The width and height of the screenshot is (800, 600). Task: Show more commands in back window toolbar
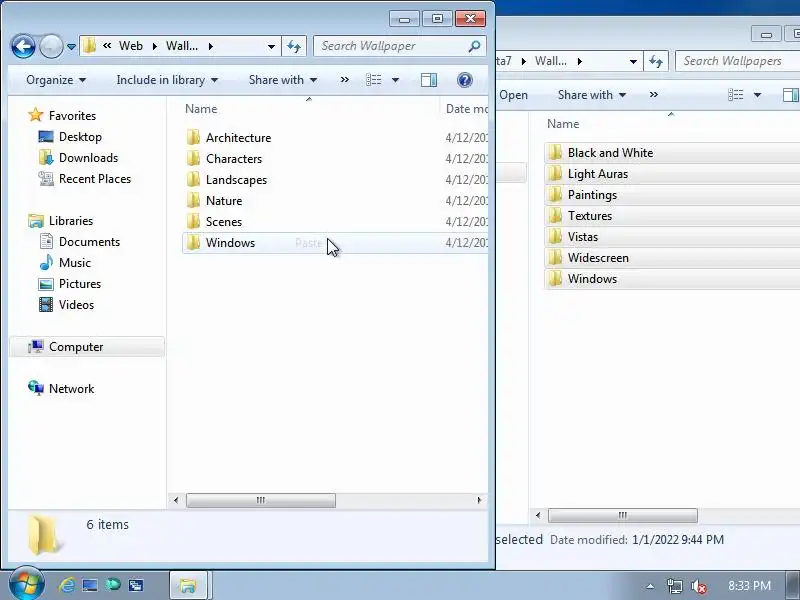pyautogui.click(x=654, y=95)
